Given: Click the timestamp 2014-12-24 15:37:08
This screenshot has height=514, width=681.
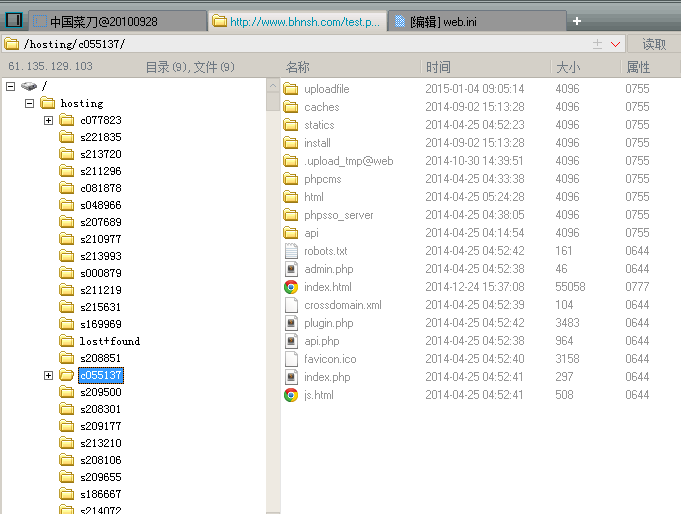Looking at the screenshot, I should pos(475,287).
